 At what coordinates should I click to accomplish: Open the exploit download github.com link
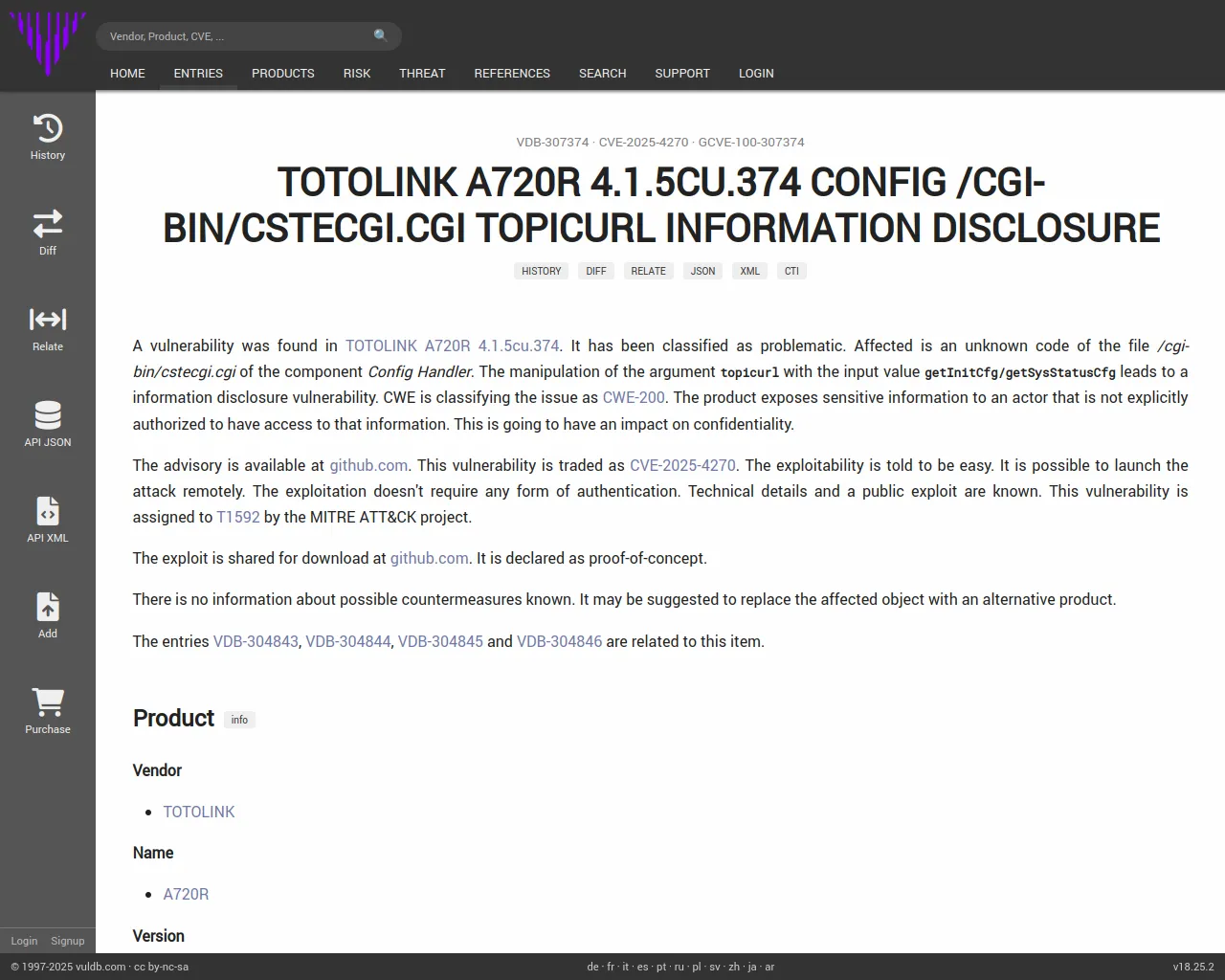tap(430, 558)
